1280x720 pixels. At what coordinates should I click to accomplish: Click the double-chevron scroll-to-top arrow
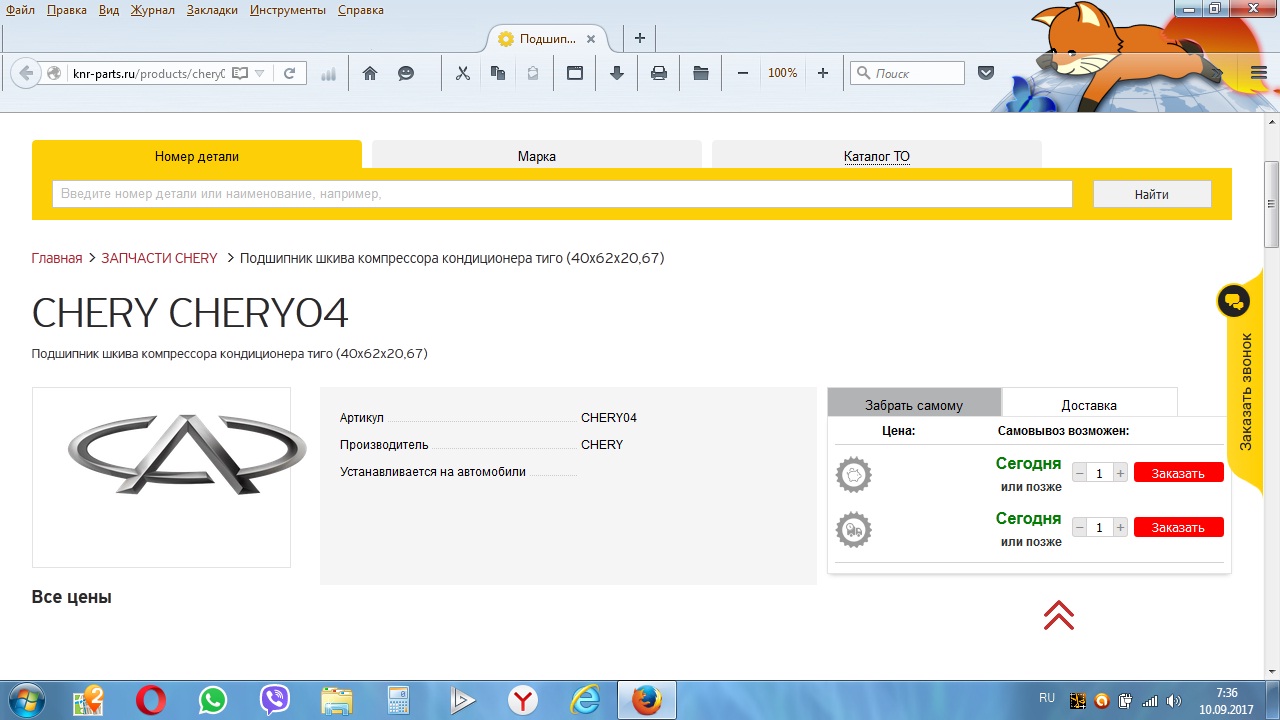(x=1059, y=615)
